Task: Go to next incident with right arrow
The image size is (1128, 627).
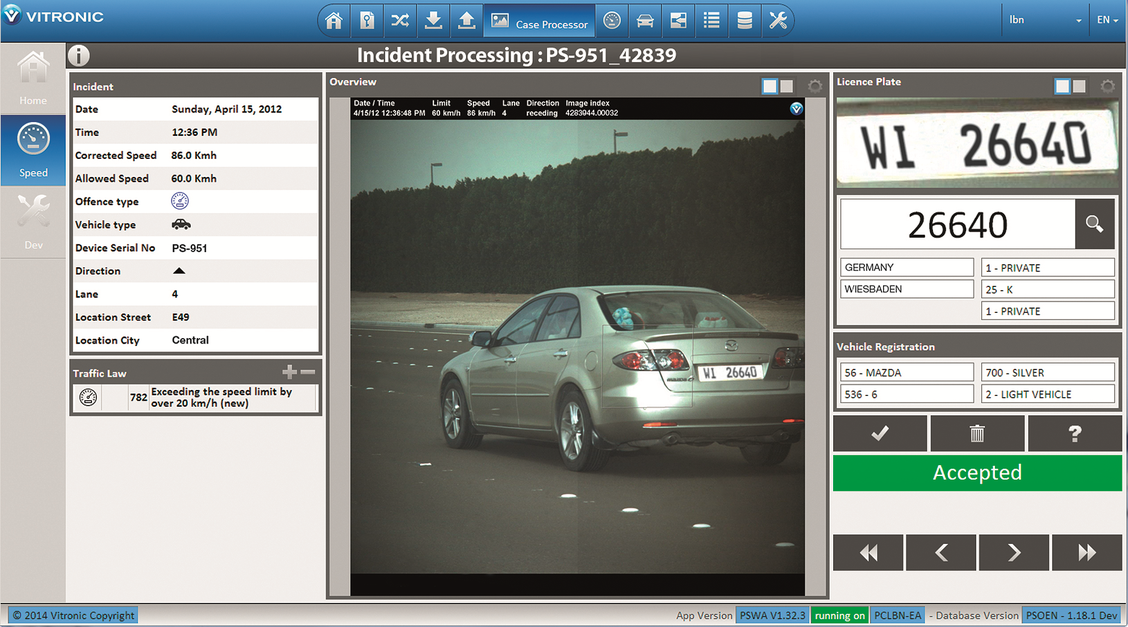Action: [1014, 552]
